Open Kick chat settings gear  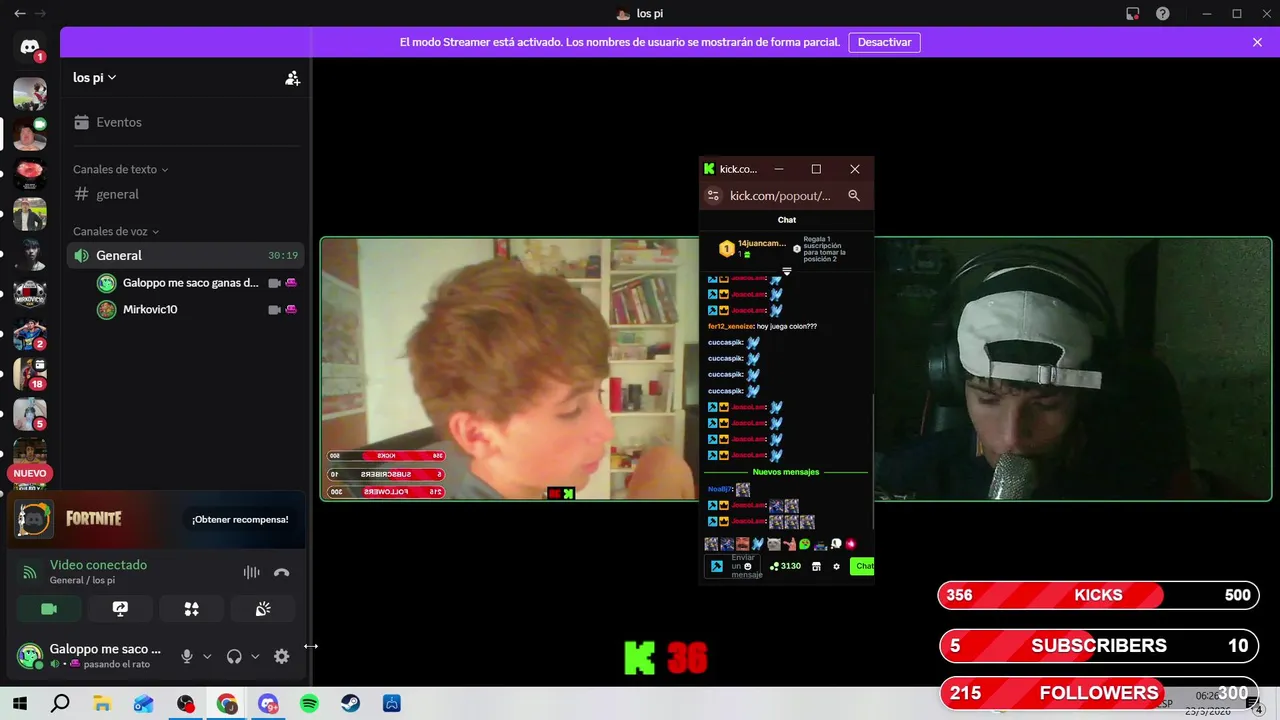(x=837, y=566)
